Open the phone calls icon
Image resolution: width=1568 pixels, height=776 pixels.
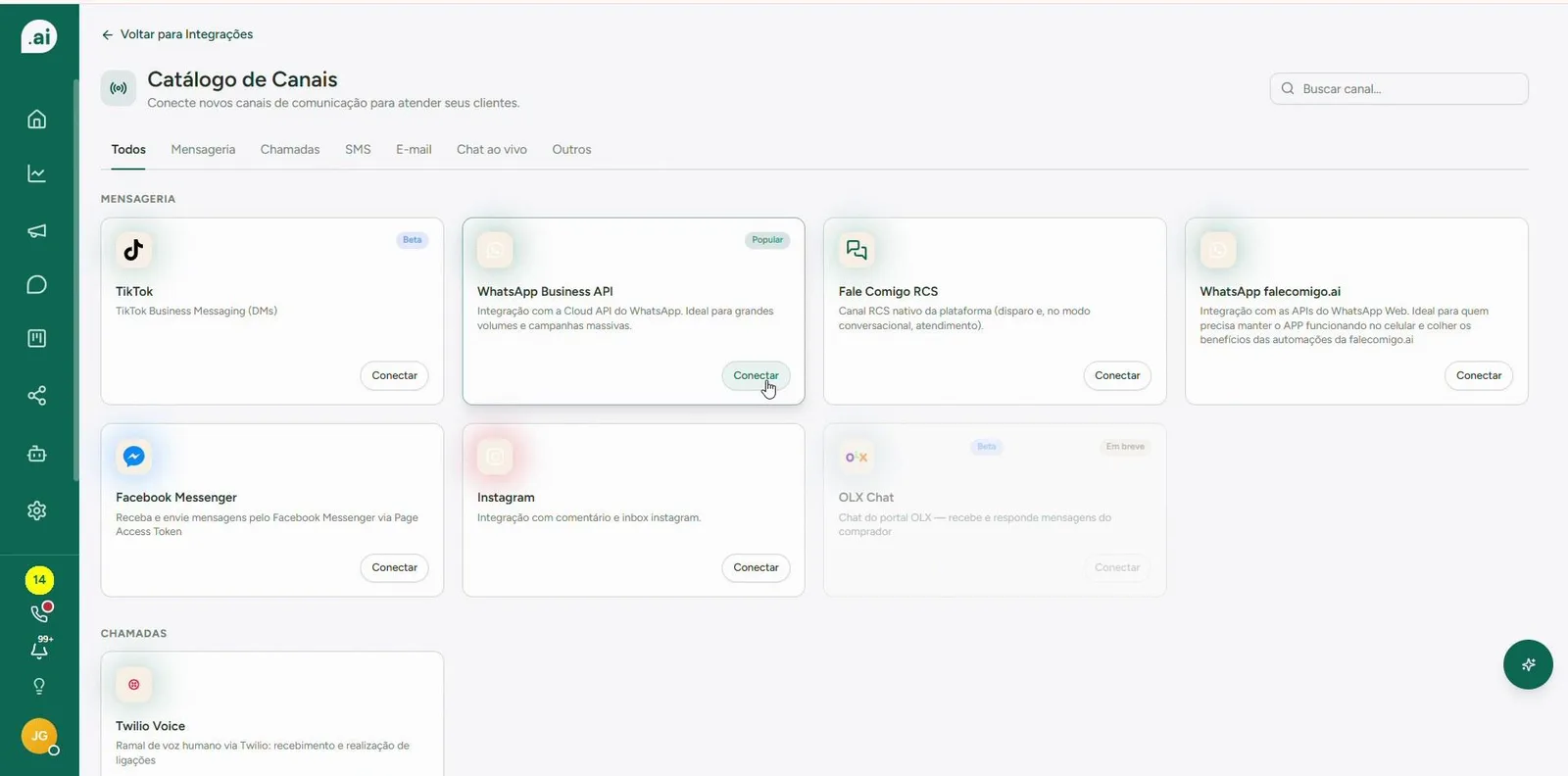tap(39, 613)
